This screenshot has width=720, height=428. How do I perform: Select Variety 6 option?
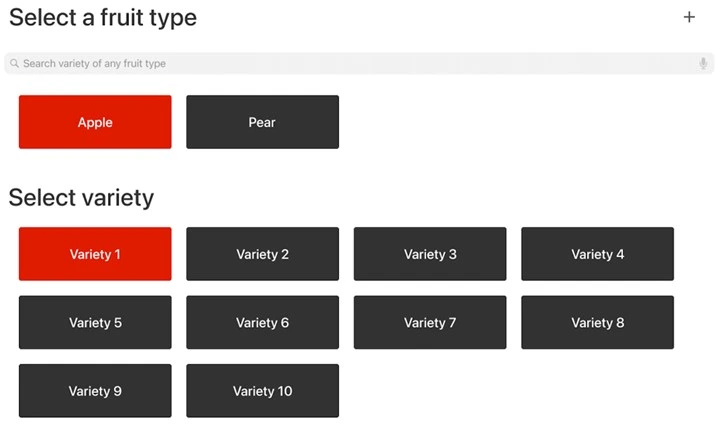(x=262, y=322)
